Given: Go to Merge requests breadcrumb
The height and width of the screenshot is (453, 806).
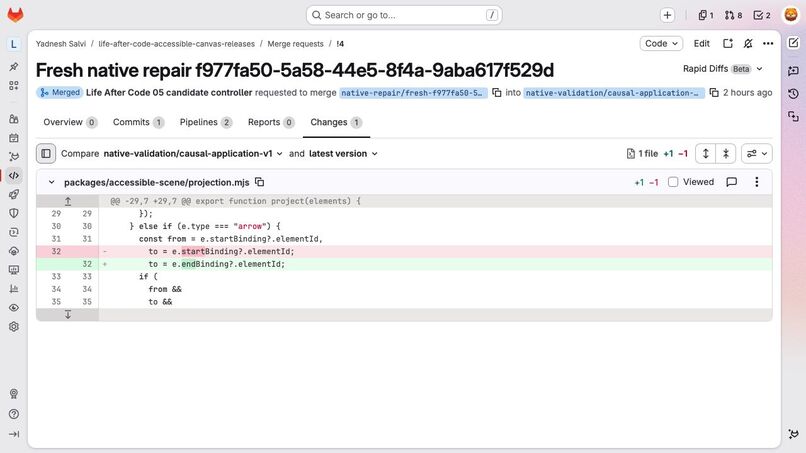Looking at the screenshot, I should (296, 44).
